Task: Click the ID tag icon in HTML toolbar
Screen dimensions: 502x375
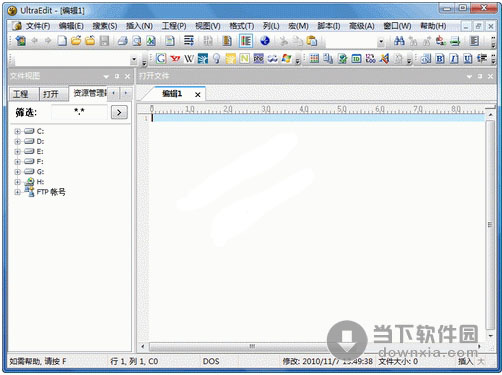Action: coord(356,59)
